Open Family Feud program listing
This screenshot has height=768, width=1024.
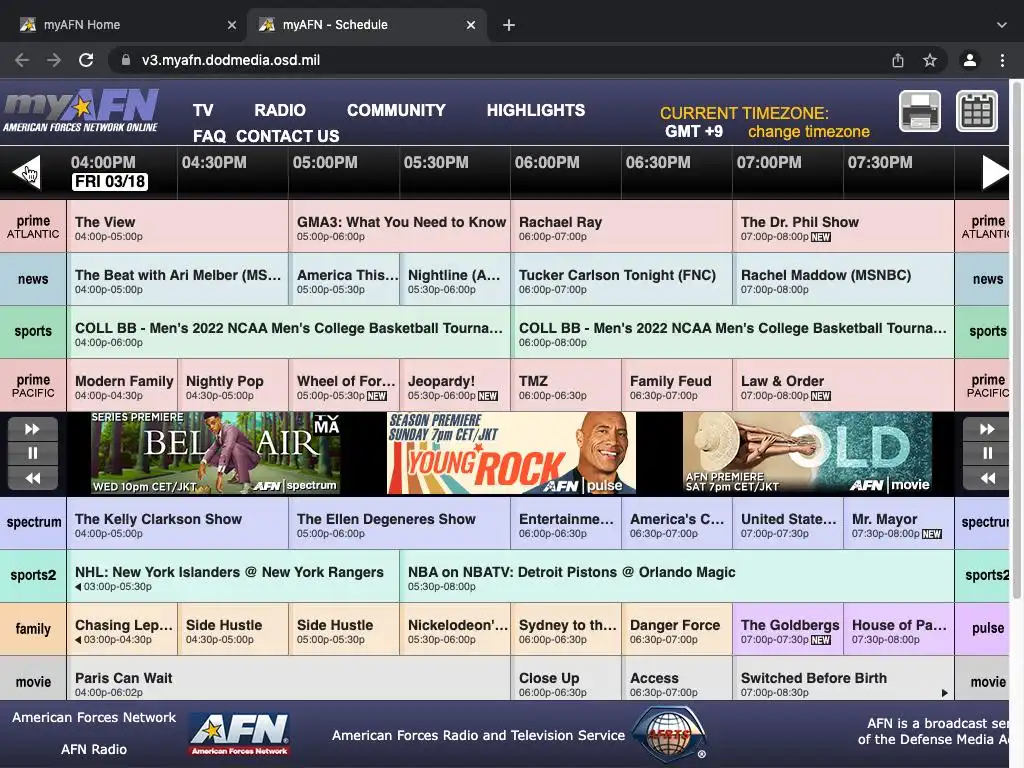pyautogui.click(x=677, y=385)
